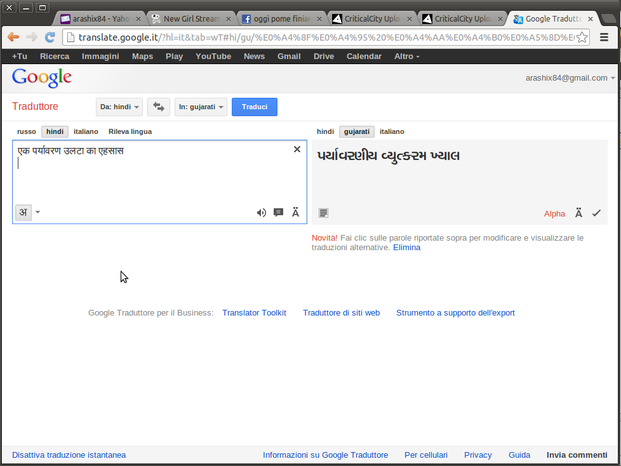Bookmark page with star icon
This screenshot has width=621, height=466.
tap(582, 37)
